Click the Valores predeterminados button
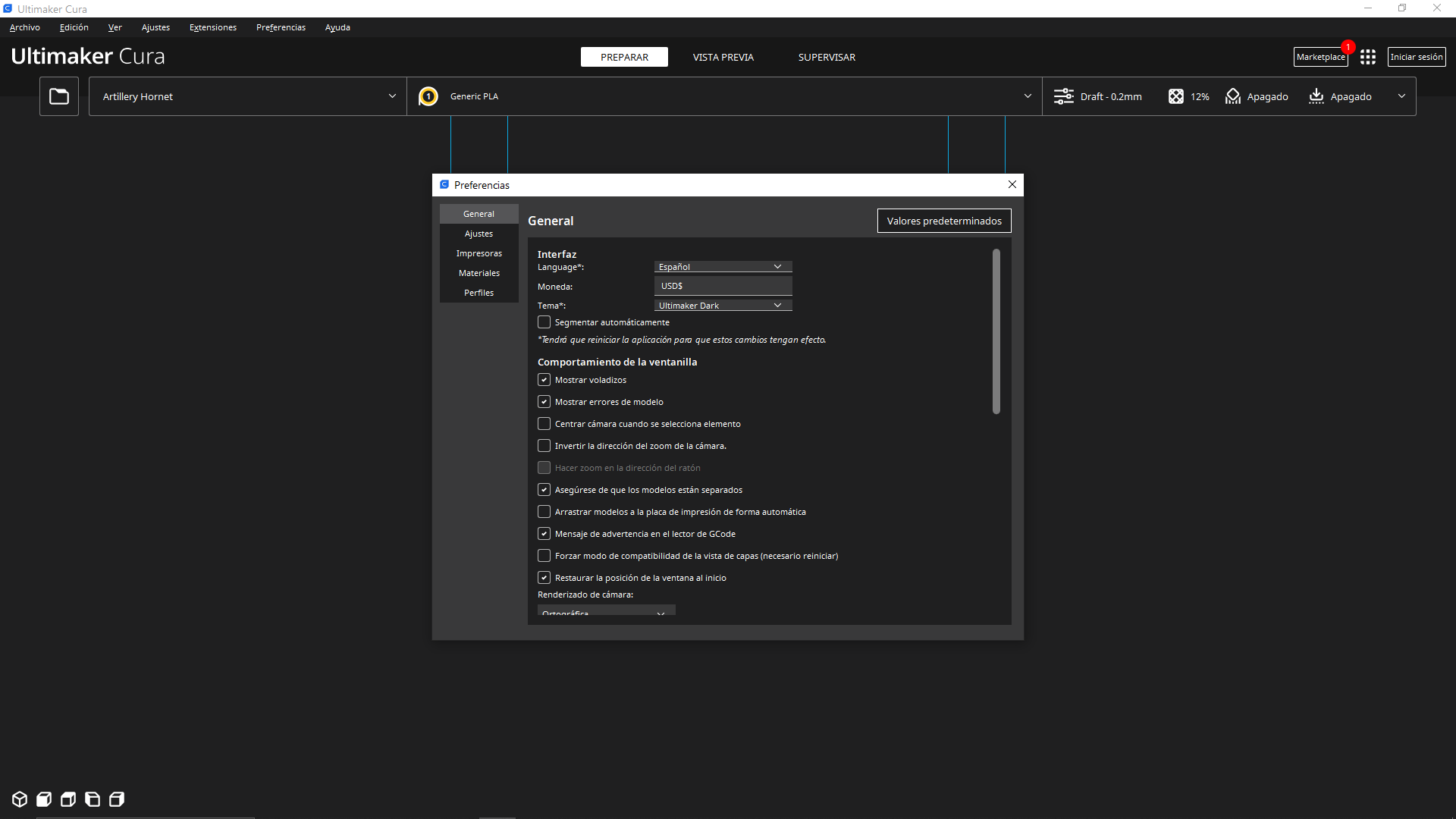 (x=943, y=221)
